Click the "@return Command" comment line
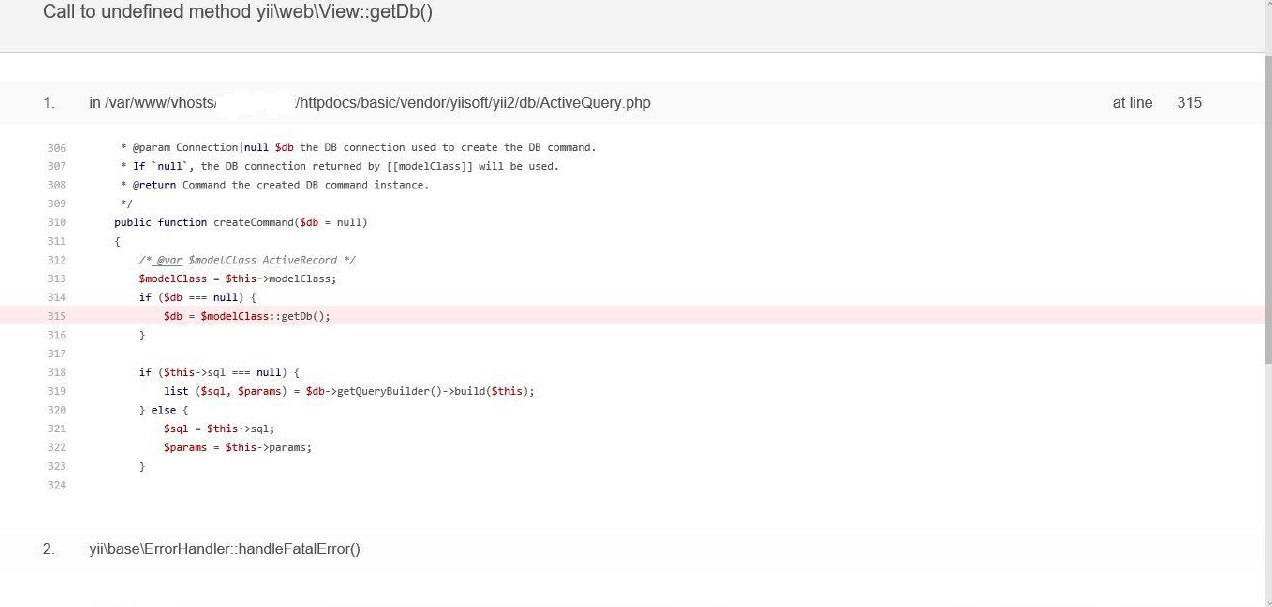 point(274,185)
